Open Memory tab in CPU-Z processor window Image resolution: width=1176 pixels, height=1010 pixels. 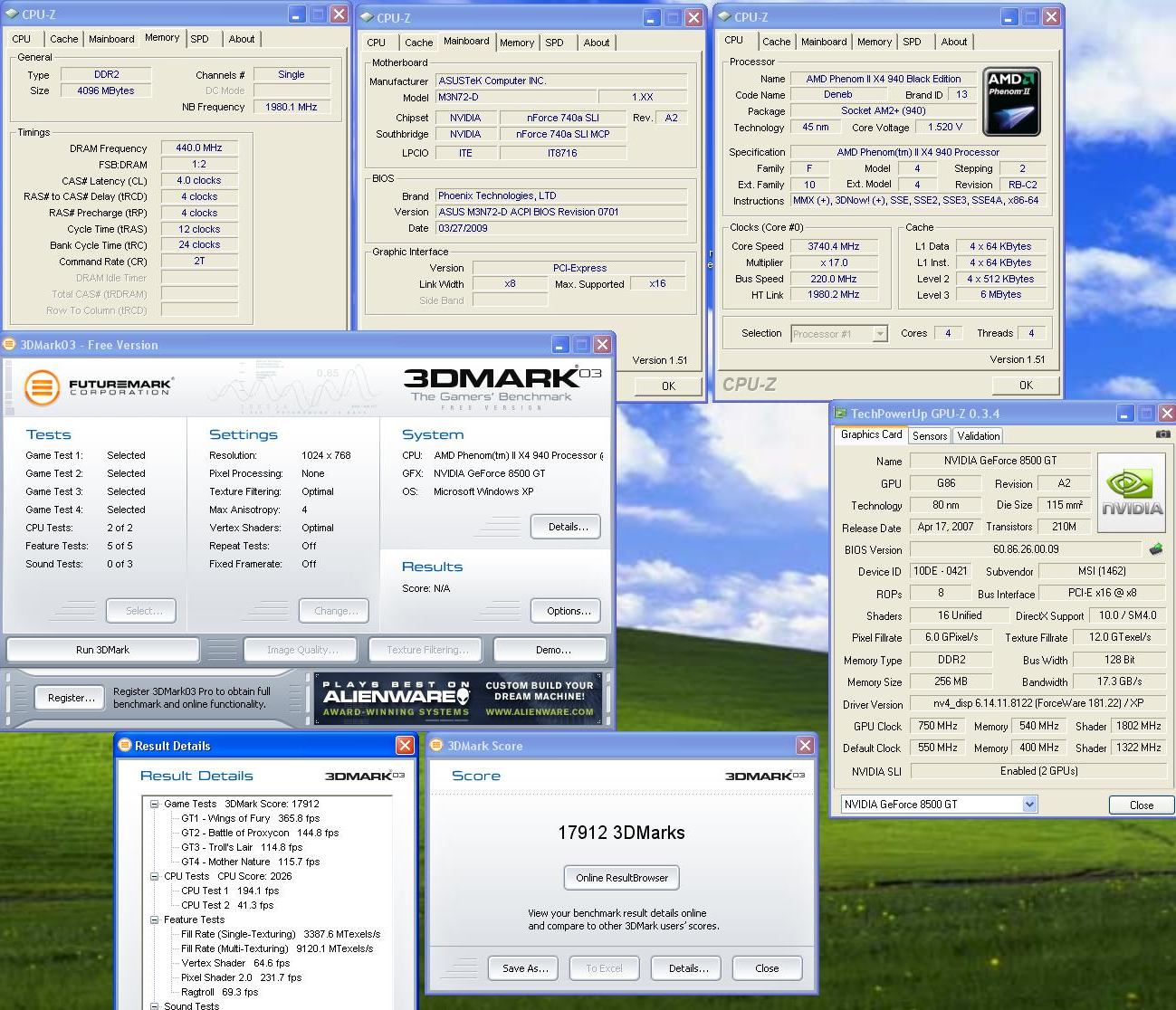pyautogui.click(x=875, y=42)
